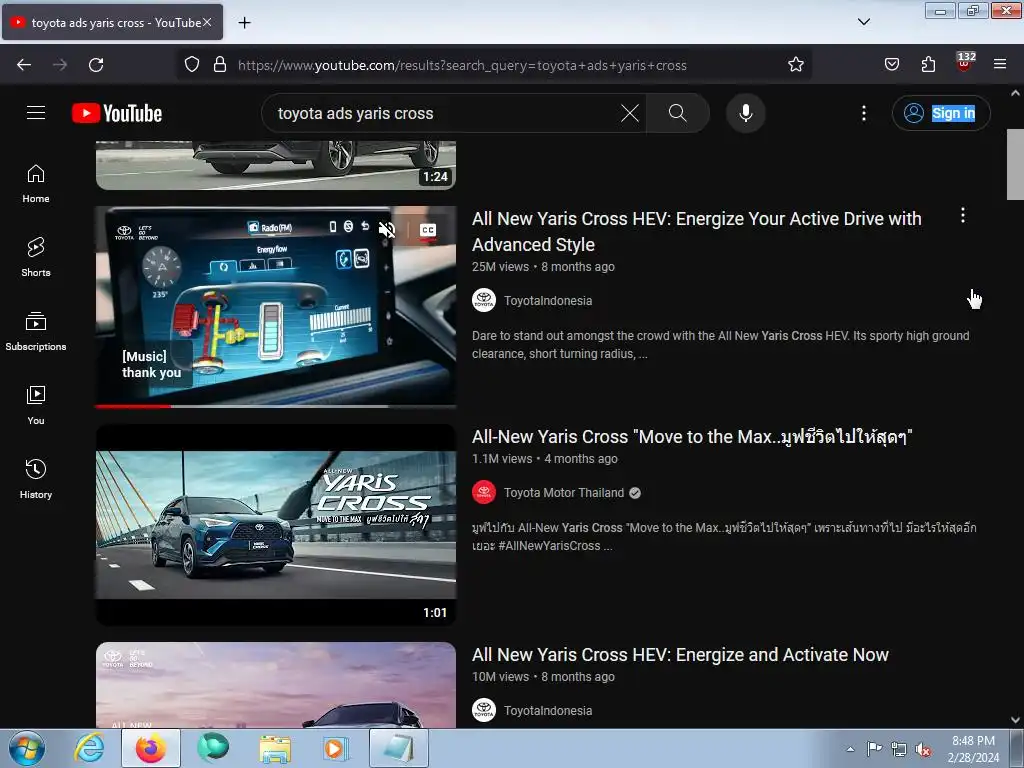
Task: Click the YouTube logo
Action: pyautogui.click(x=117, y=113)
